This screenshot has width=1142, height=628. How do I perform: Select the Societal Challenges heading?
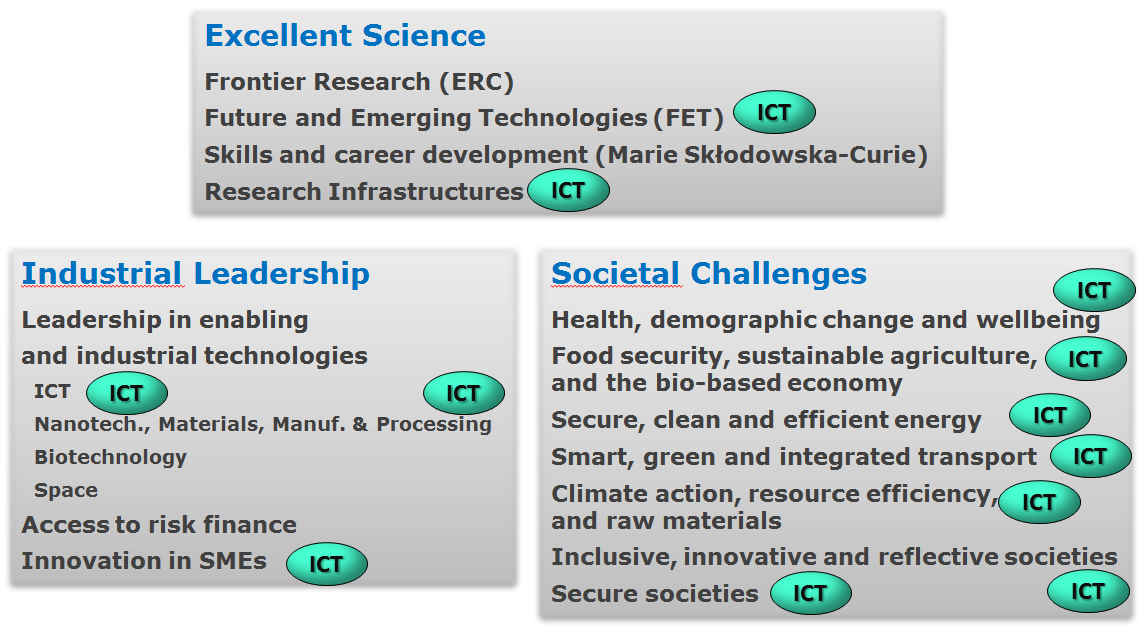point(709,274)
